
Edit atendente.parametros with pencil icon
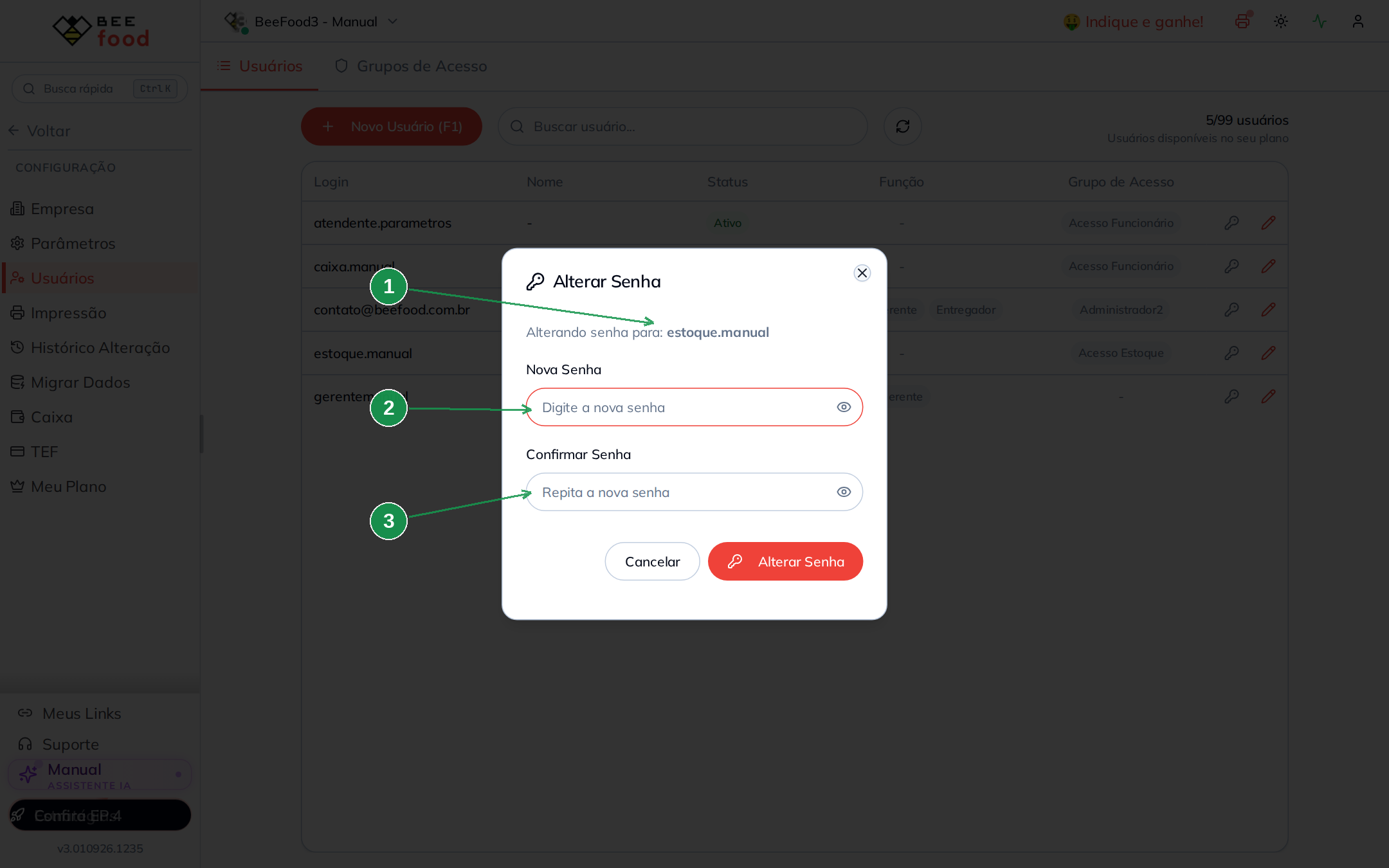pos(1268,223)
